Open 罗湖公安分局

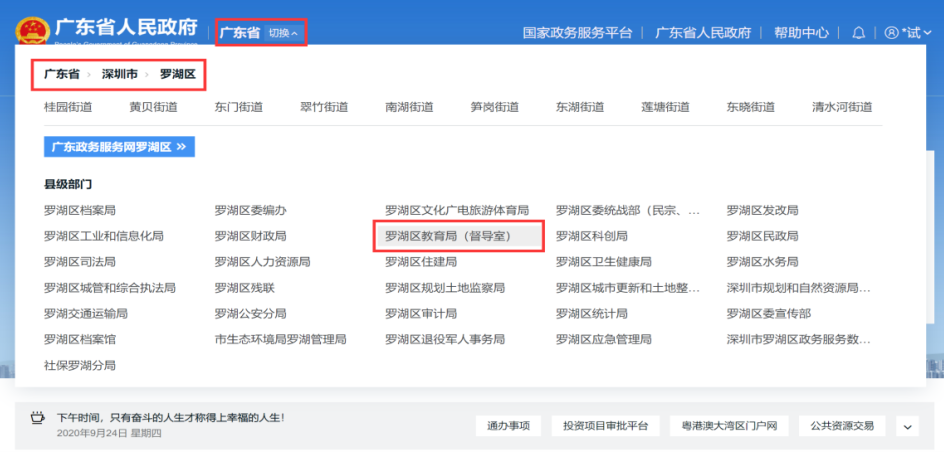(x=250, y=314)
